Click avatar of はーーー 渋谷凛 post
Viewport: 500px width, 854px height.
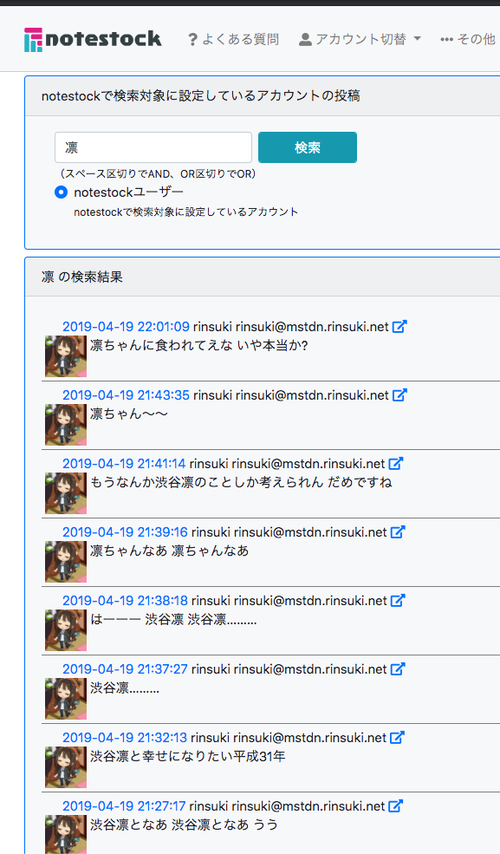pyautogui.click(x=65, y=630)
